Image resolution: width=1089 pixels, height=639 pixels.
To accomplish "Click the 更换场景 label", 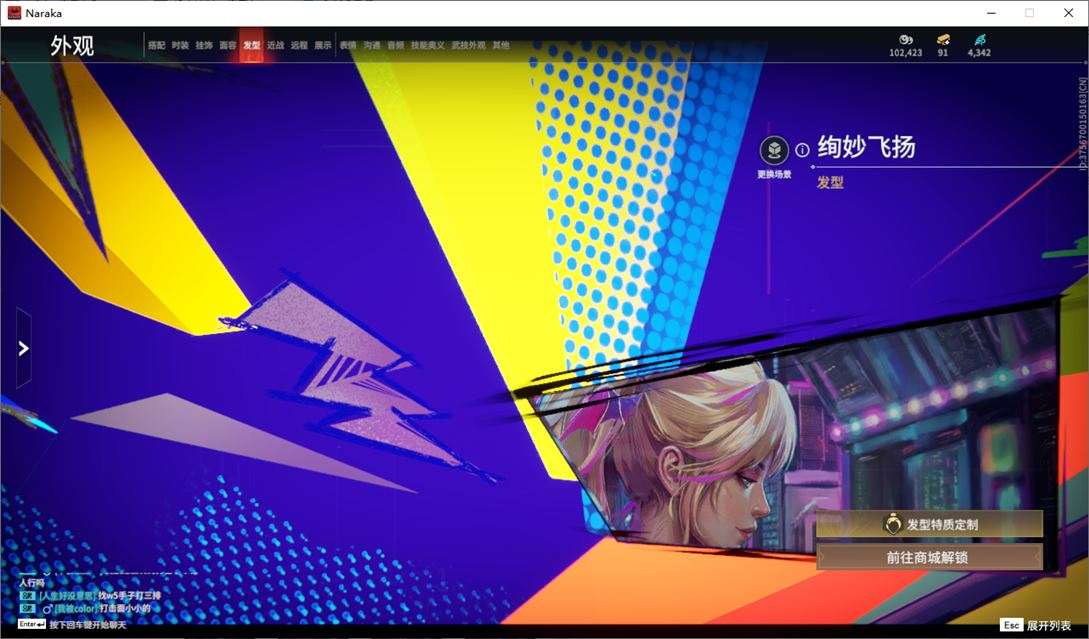I will (774, 174).
